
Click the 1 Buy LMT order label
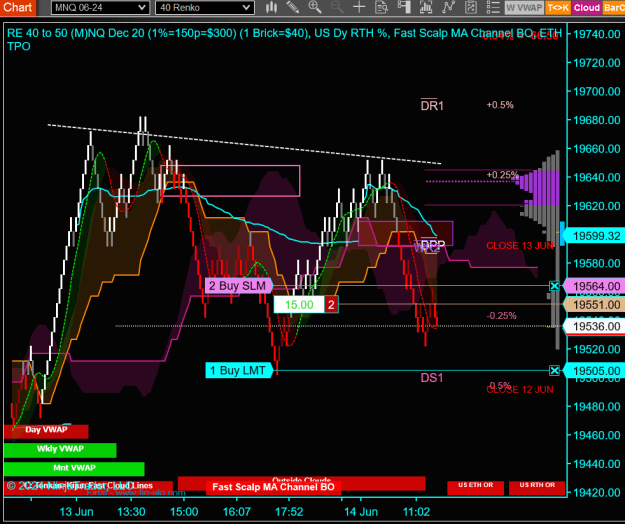238,371
